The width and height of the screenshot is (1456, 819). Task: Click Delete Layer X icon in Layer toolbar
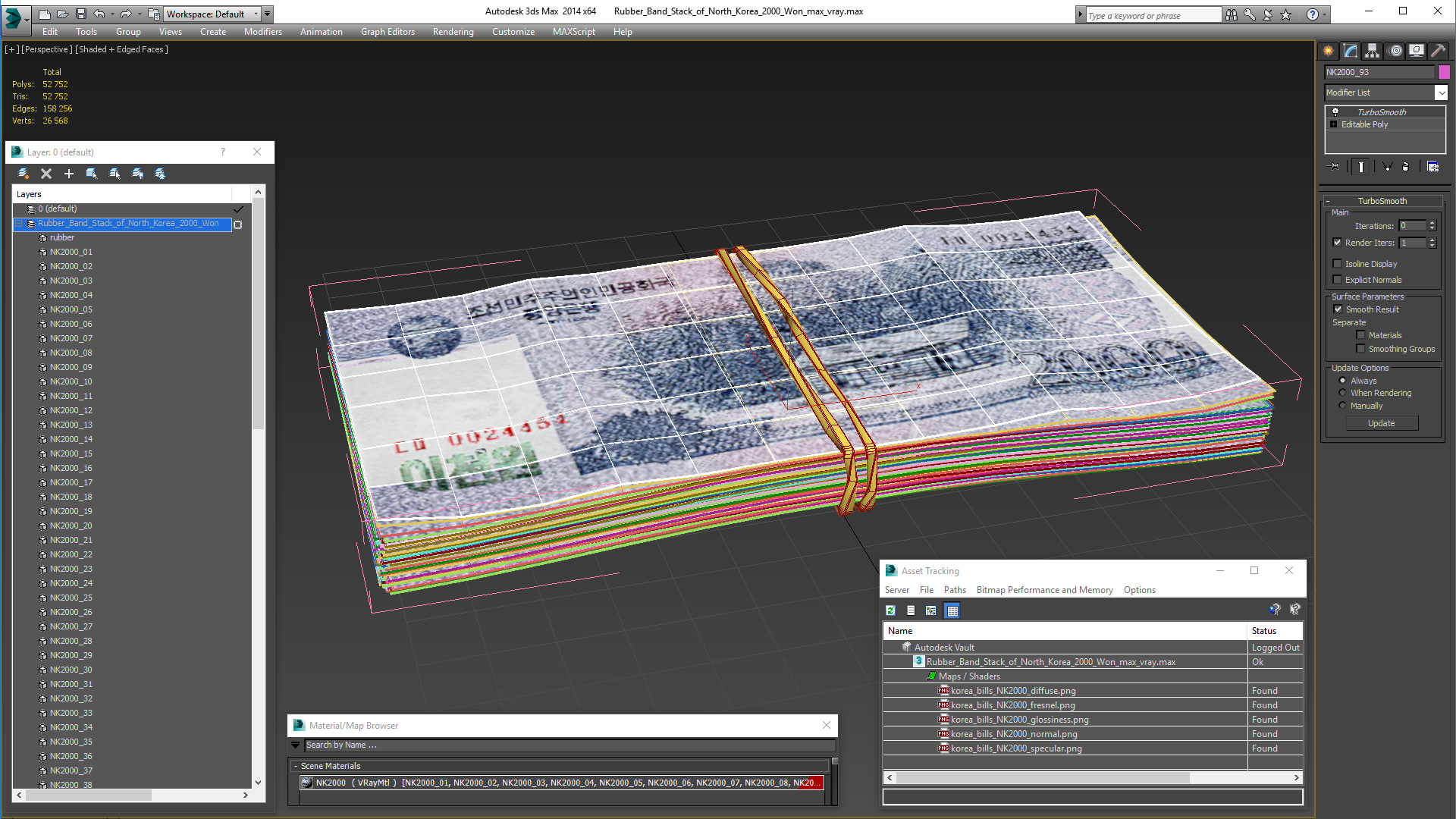click(46, 174)
